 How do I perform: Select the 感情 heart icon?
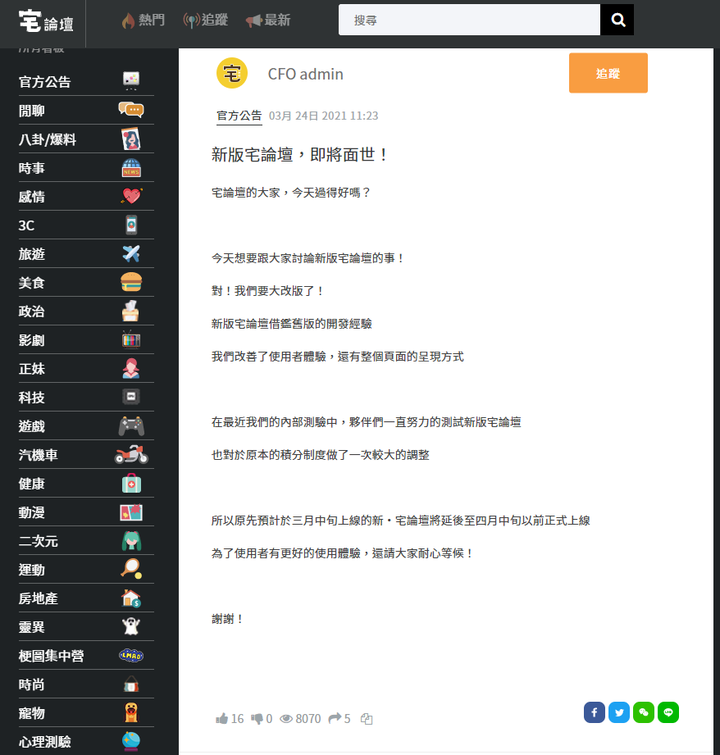coord(131,196)
